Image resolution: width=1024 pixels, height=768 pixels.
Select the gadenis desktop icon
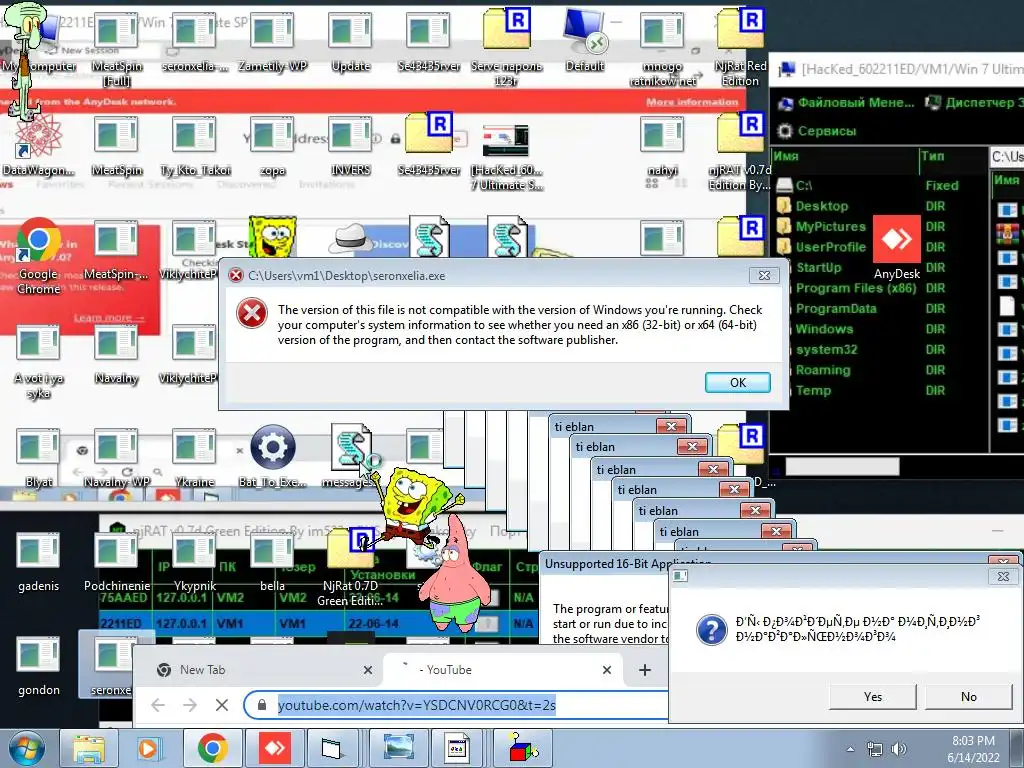(39, 562)
